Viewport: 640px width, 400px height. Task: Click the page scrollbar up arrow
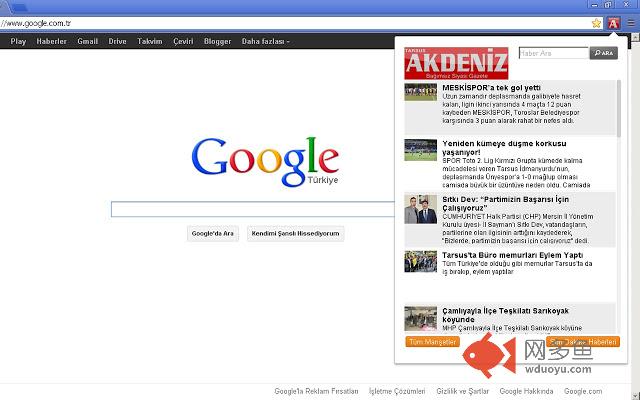click(636, 37)
